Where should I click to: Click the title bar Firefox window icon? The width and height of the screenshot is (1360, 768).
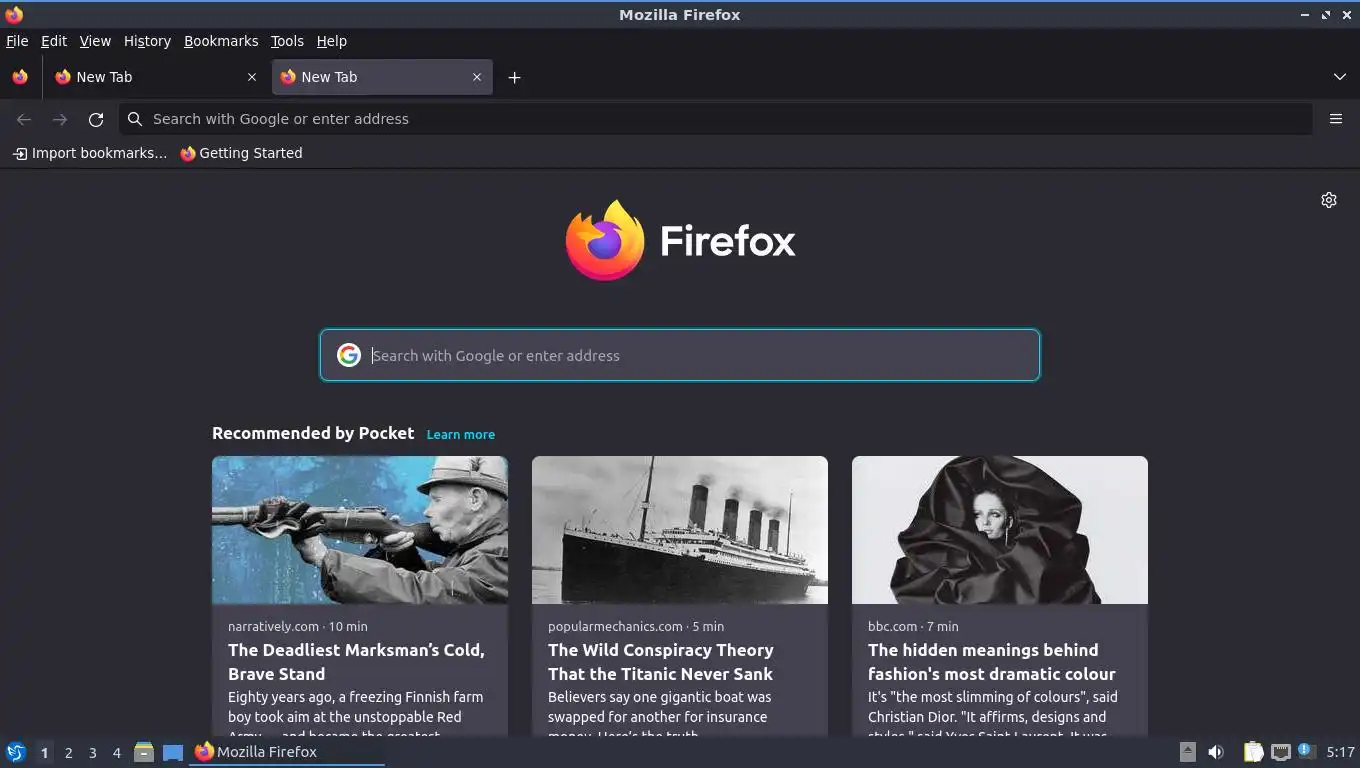(14, 14)
